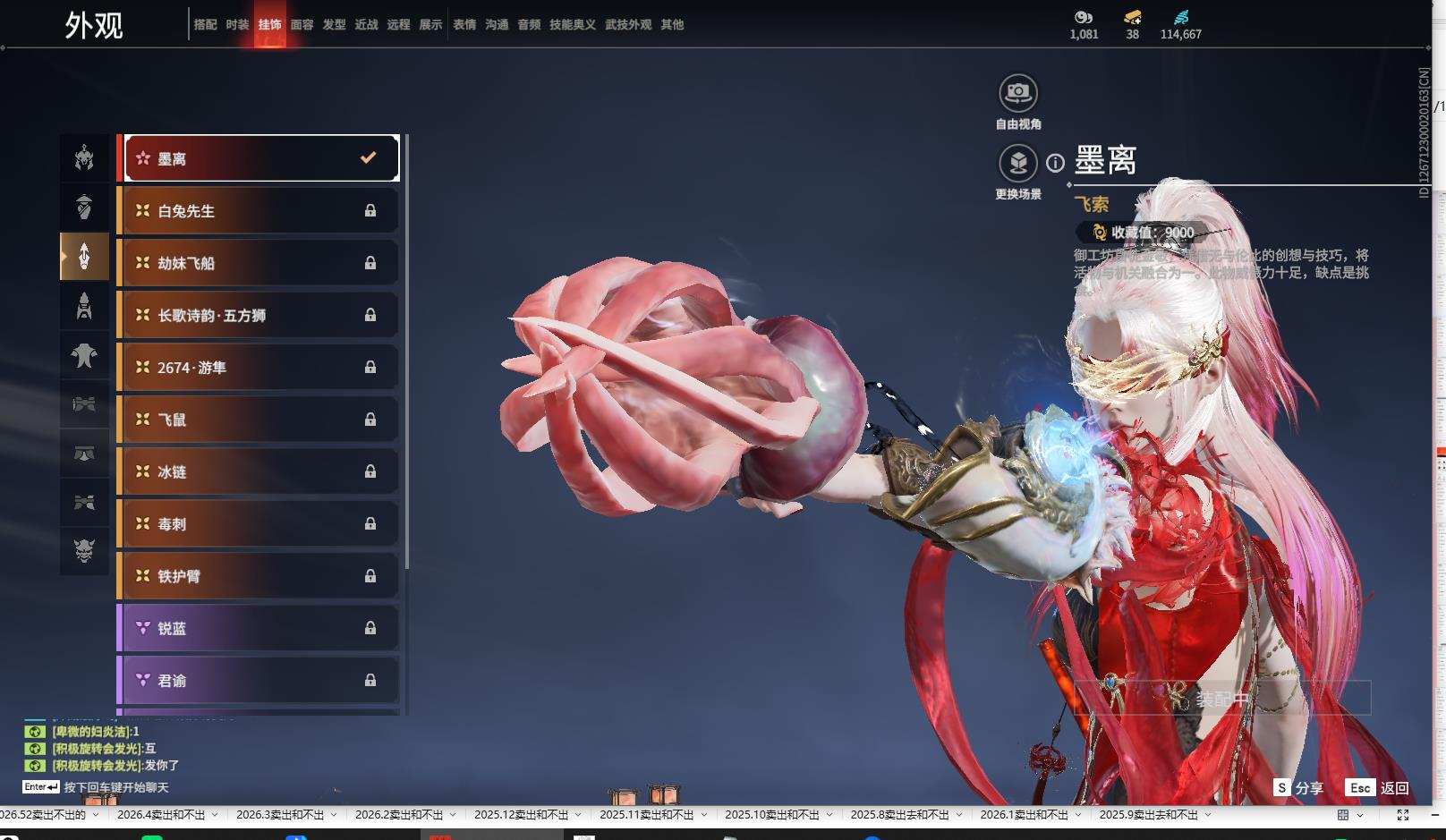This screenshot has width=1446, height=840.
Task: Expand the 2025.9卖出去和不出 tab dropdown arrow
Action: tap(1208, 815)
